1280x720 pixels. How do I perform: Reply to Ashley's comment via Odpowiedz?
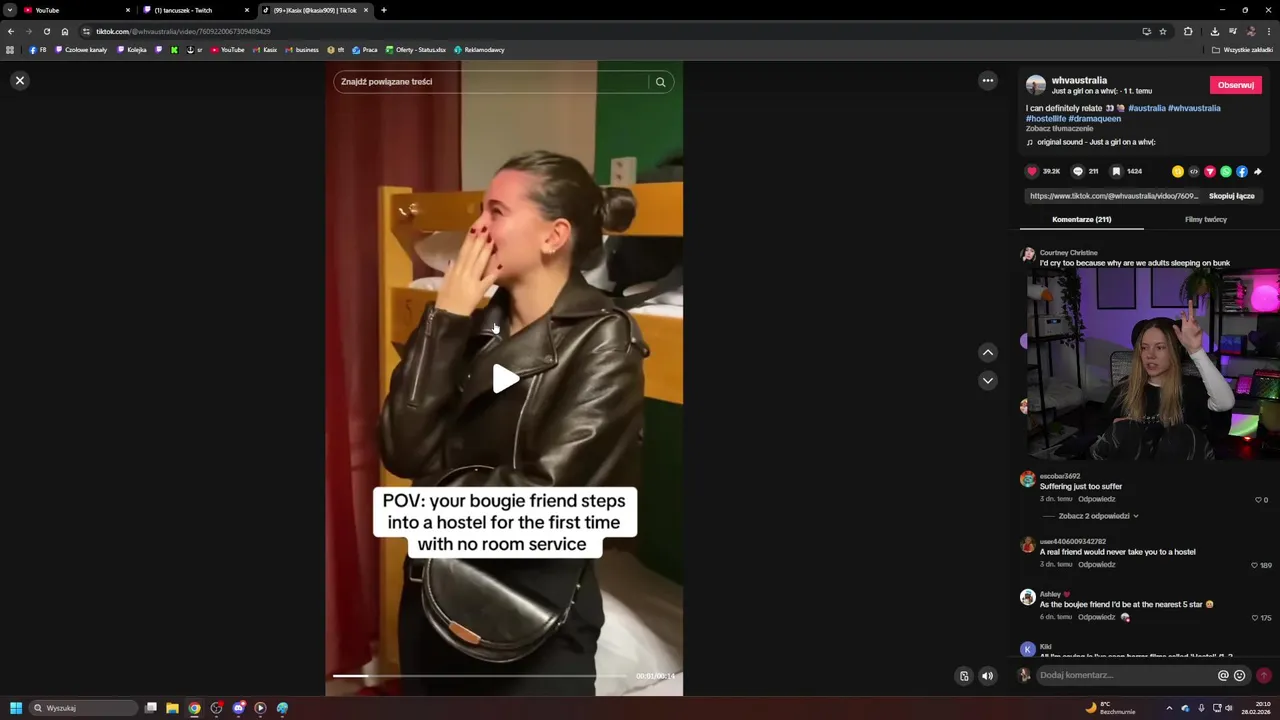click(1096, 617)
